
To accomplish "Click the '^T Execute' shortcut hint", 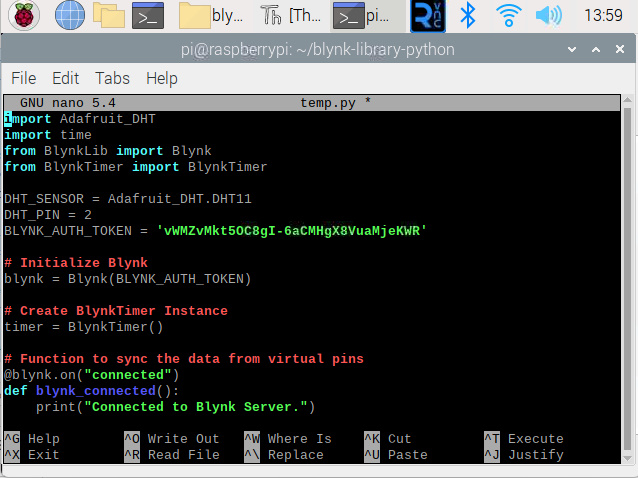I will 524,439.
